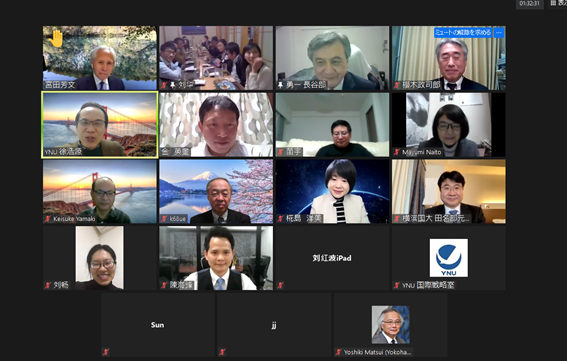Image resolution: width=567 pixels, height=361 pixels.
Task: Click the YNU logo on the 国際戦略室 tile
Action: pyautogui.click(x=448, y=258)
